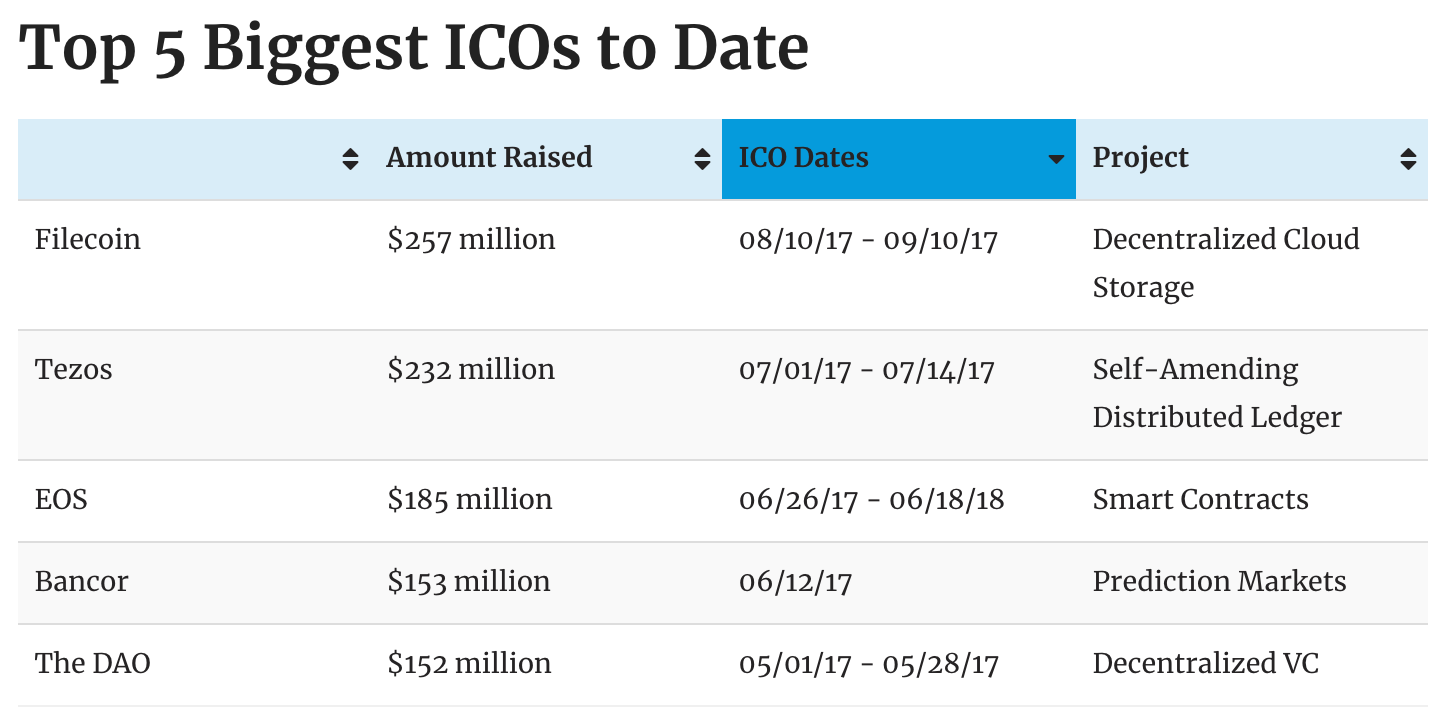The width and height of the screenshot is (1450, 726).
Task: Click descending arrow in ICO Dates header
Action: pos(1055,160)
